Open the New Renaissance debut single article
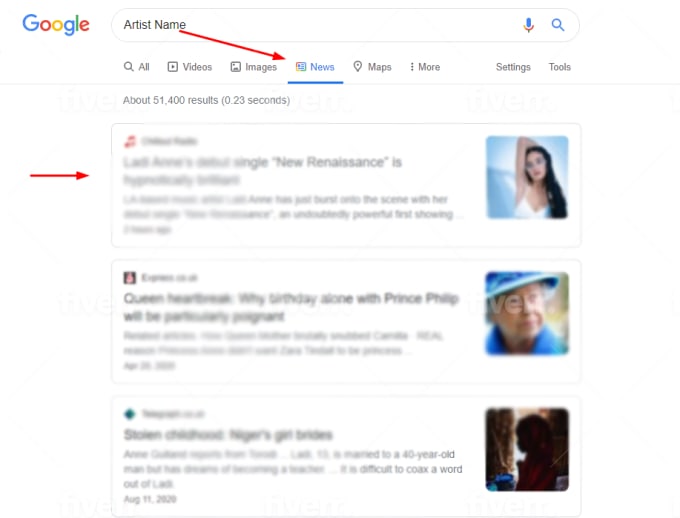This screenshot has height=518, width=680. click(263, 170)
